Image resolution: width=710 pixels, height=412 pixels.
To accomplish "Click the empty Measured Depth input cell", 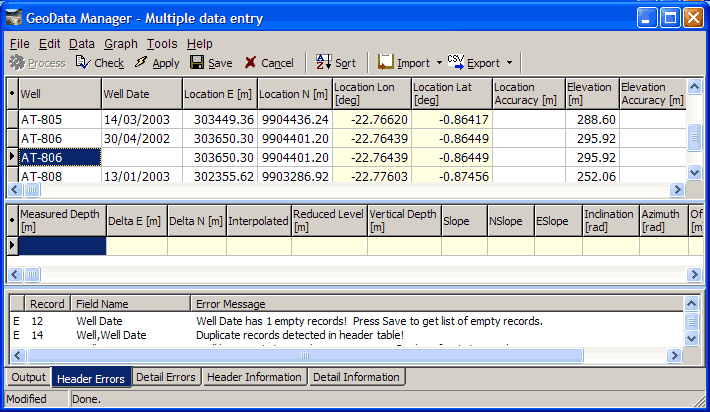I will pos(62,246).
